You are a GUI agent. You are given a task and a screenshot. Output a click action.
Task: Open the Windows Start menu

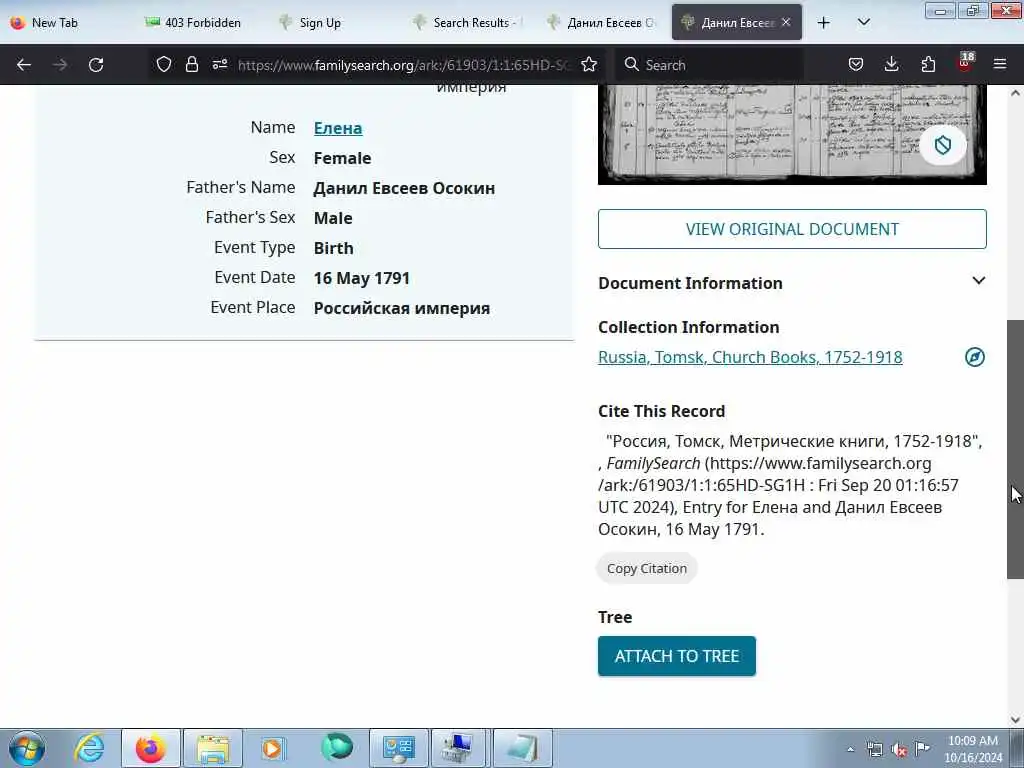click(27, 748)
